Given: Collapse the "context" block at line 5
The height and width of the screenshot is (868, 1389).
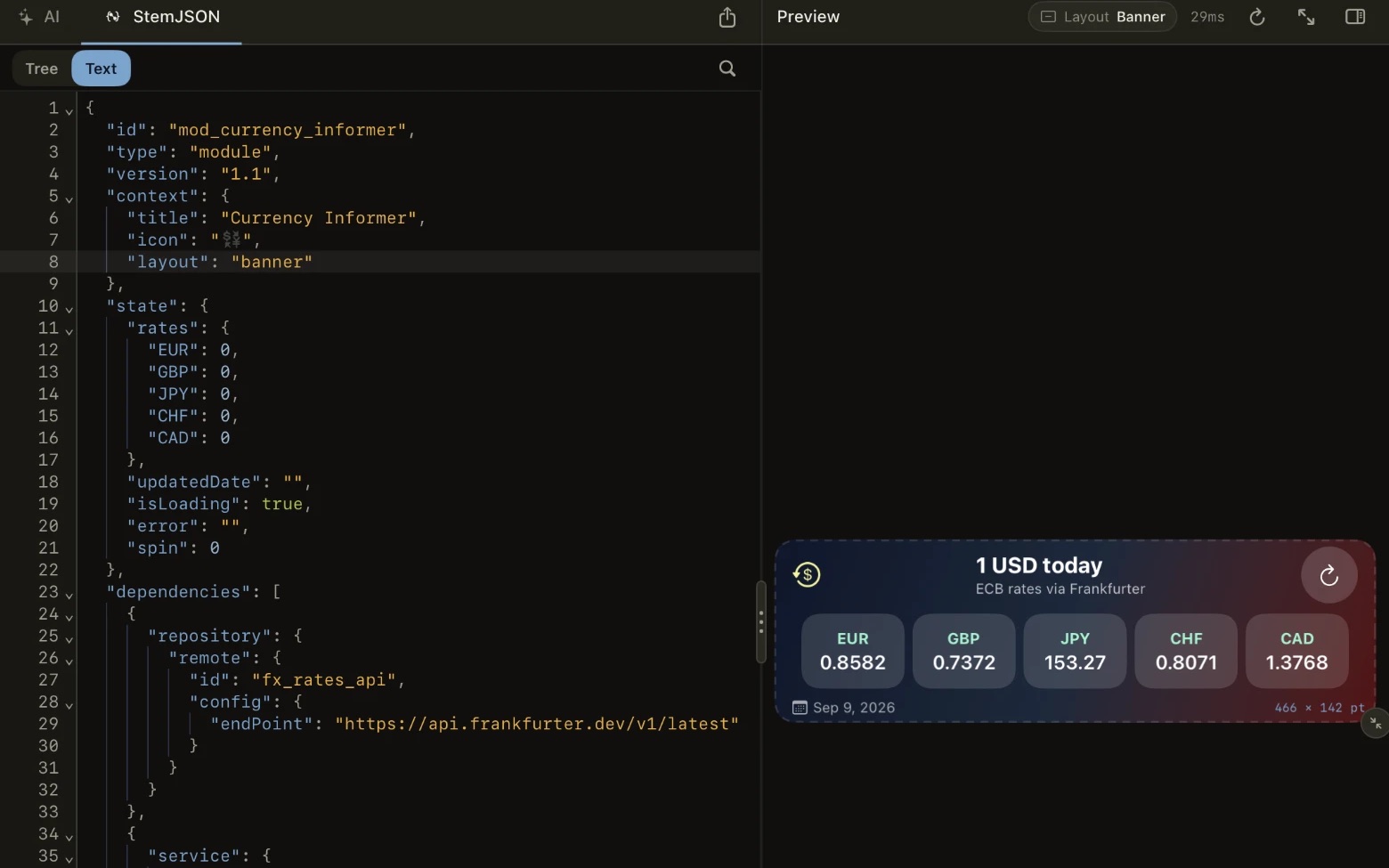Looking at the screenshot, I should [x=69, y=199].
